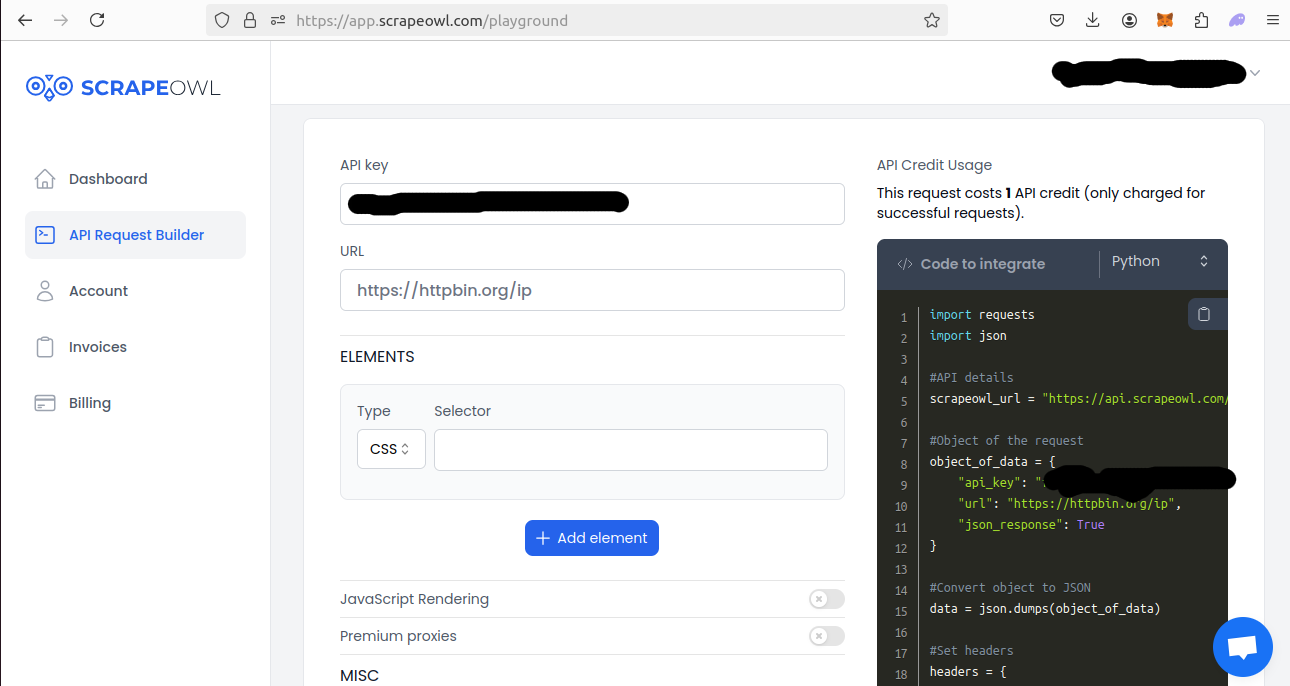Go back with browser back arrow

point(25,20)
